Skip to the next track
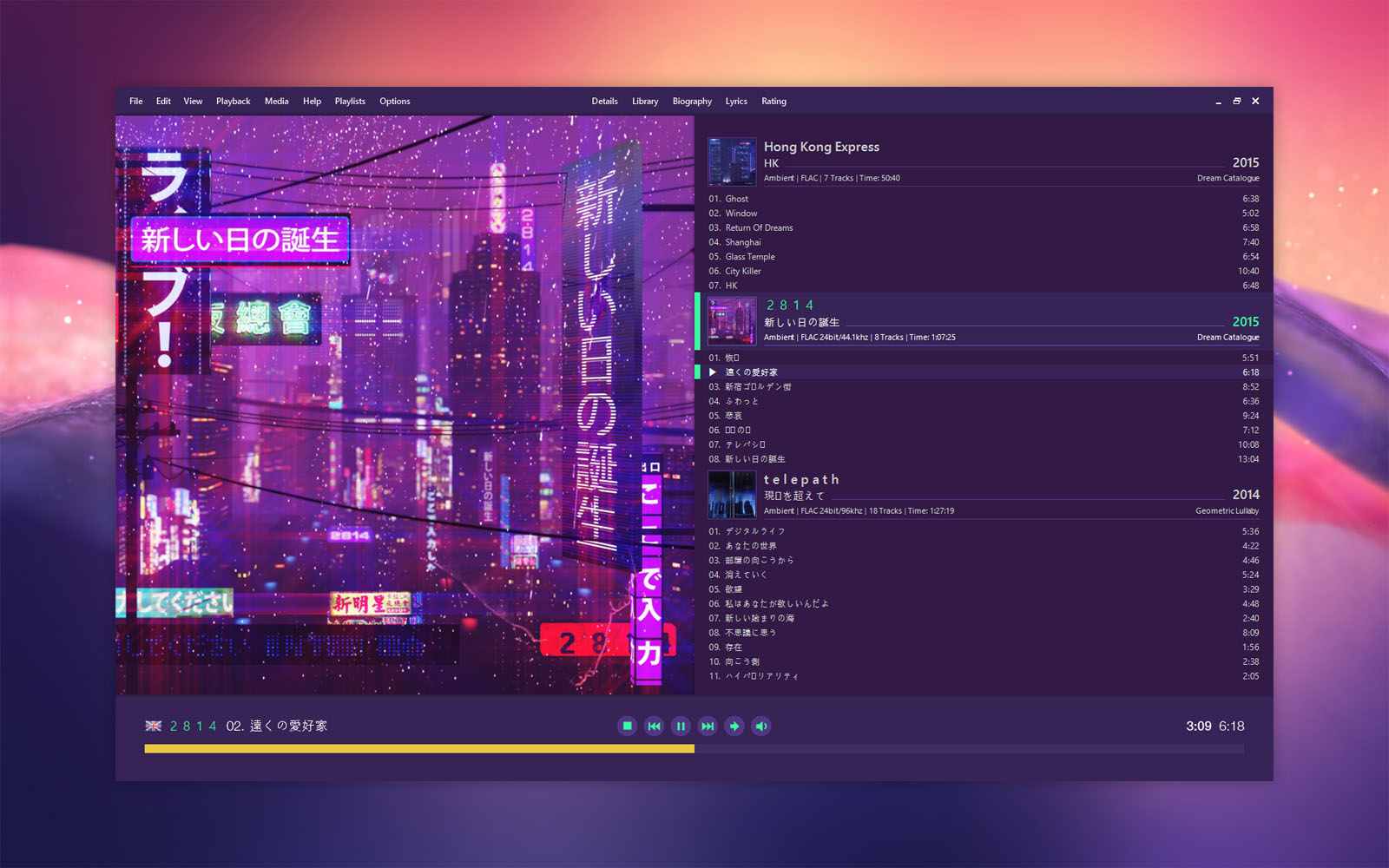This screenshot has width=1389, height=868. pyautogui.click(x=708, y=726)
